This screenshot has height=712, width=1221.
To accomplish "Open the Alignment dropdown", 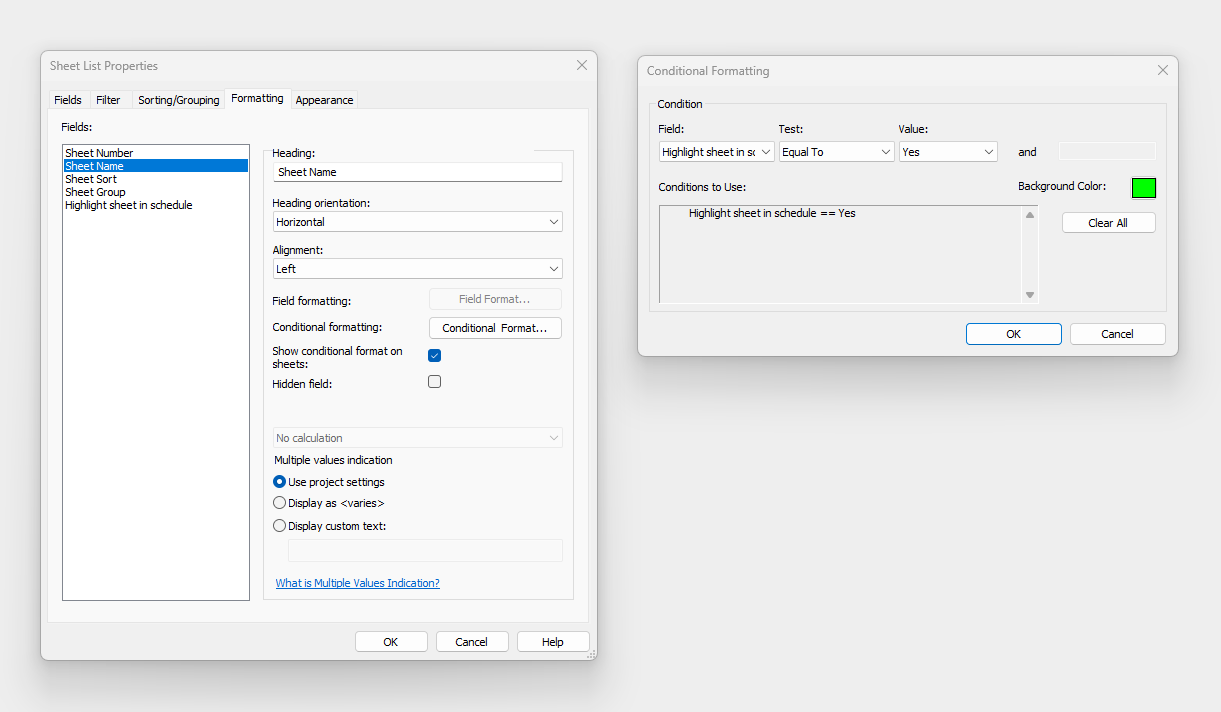I will coord(418,269).
